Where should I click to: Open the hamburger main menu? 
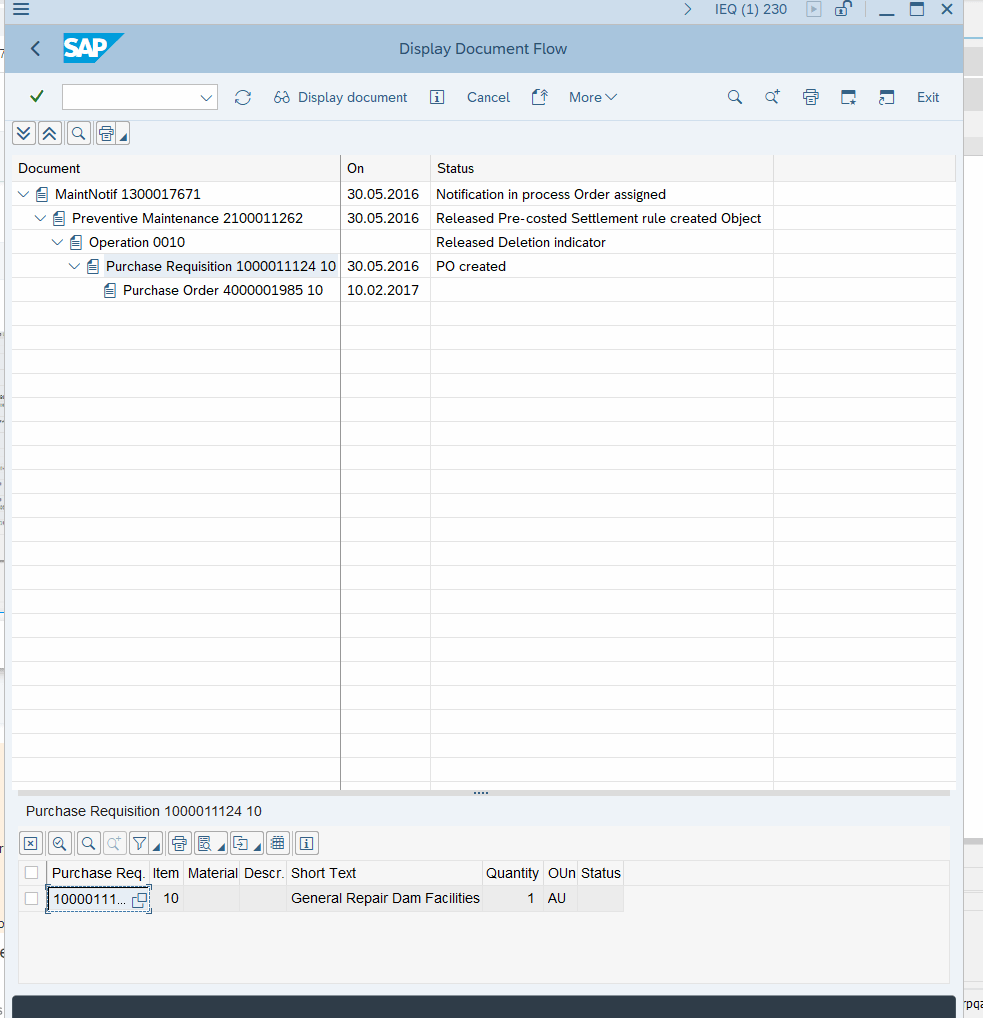pos(20,10)
